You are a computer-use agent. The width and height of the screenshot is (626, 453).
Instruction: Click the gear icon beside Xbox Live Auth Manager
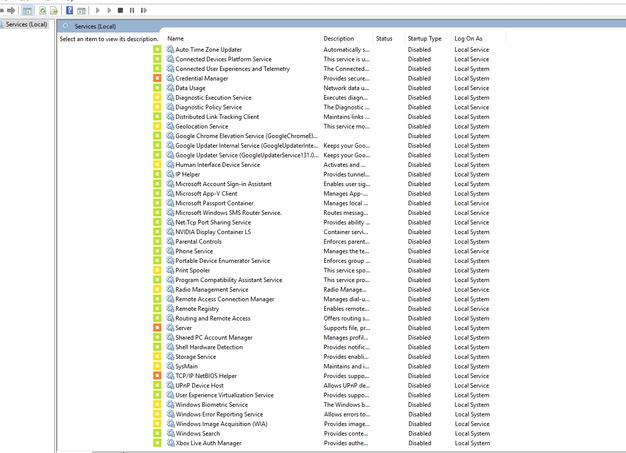click(170, 443)
